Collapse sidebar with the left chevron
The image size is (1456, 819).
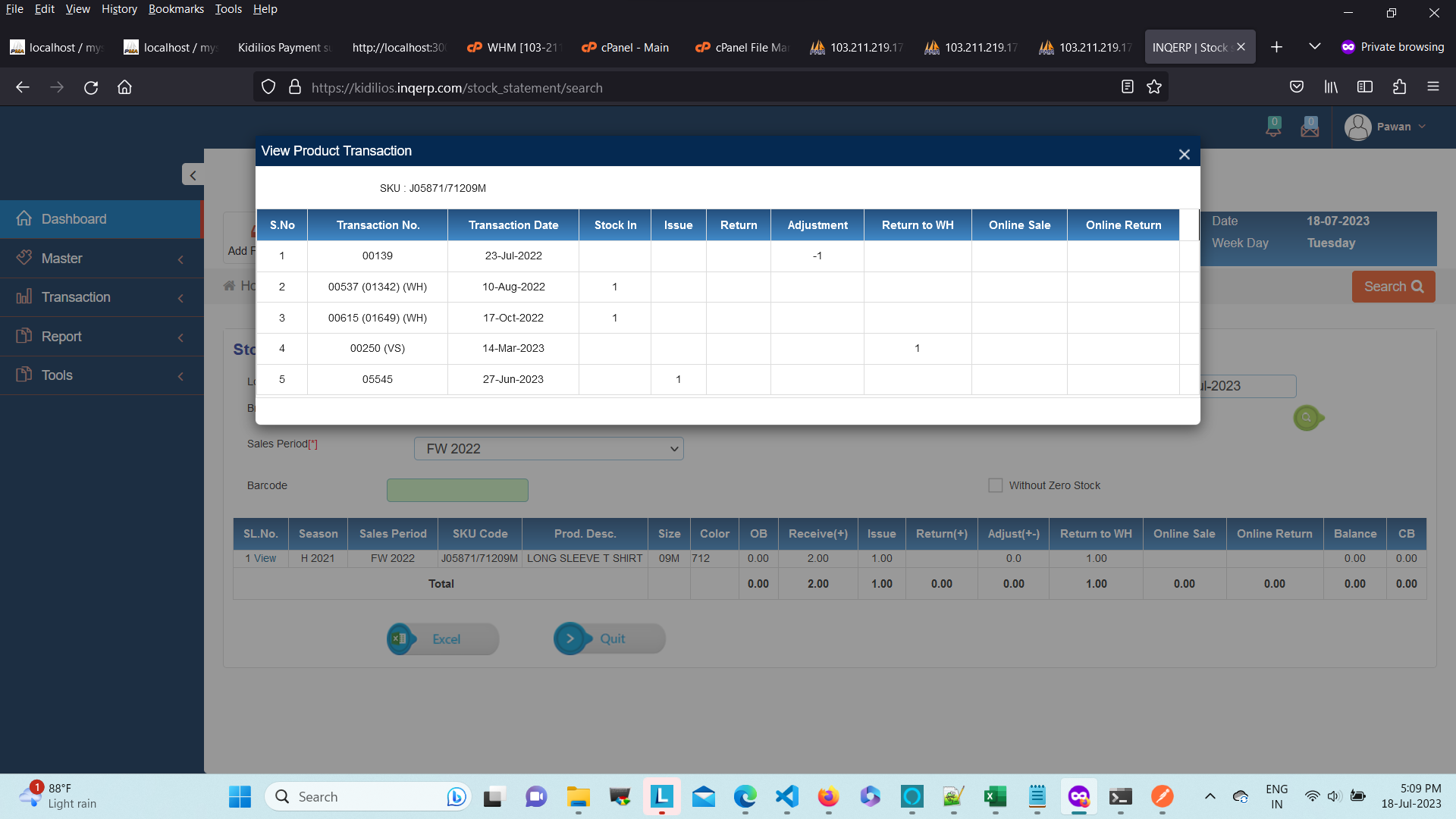coord(193,175)
